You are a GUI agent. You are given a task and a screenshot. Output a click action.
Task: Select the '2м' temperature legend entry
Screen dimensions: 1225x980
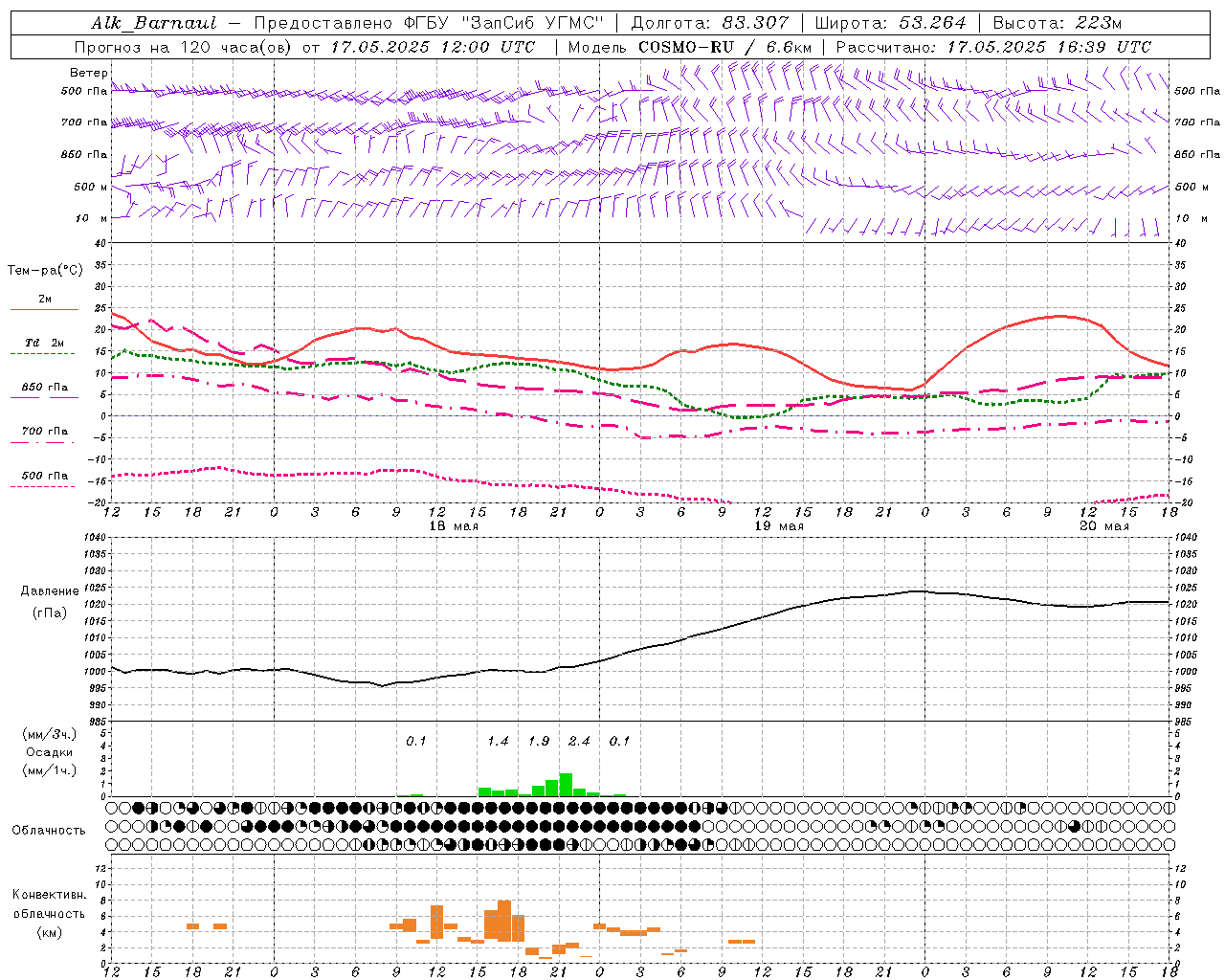(x=45, y=300)
